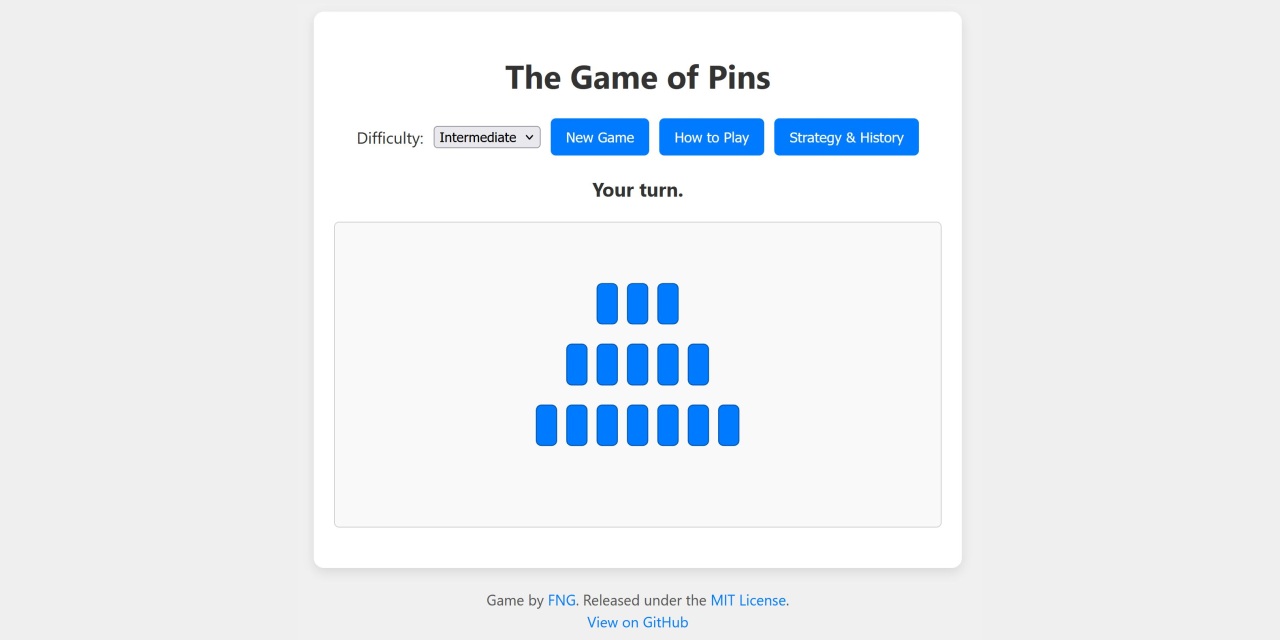Click the second pin in the bottom row
This screenshot has height=640, width=1280.
(x=576, y=424)
